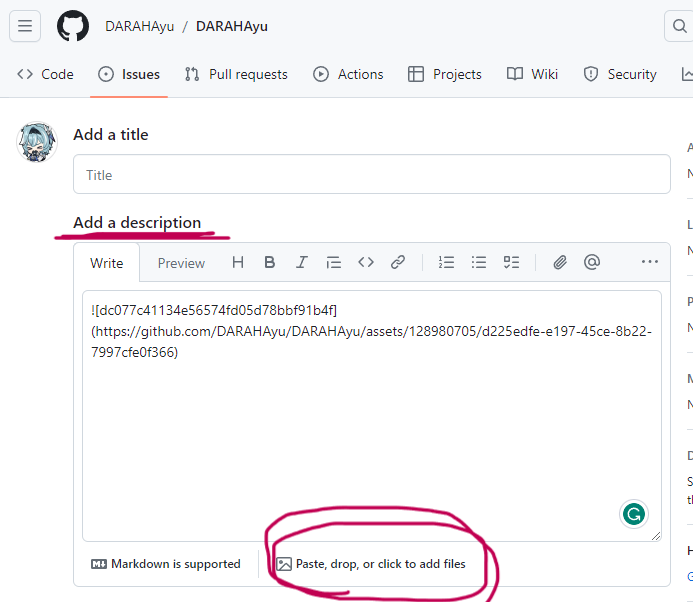Go to GitHub home via Octocat logo
This screenshot has width=693, height=602.
pyautogui.click(x=73, y=26)
